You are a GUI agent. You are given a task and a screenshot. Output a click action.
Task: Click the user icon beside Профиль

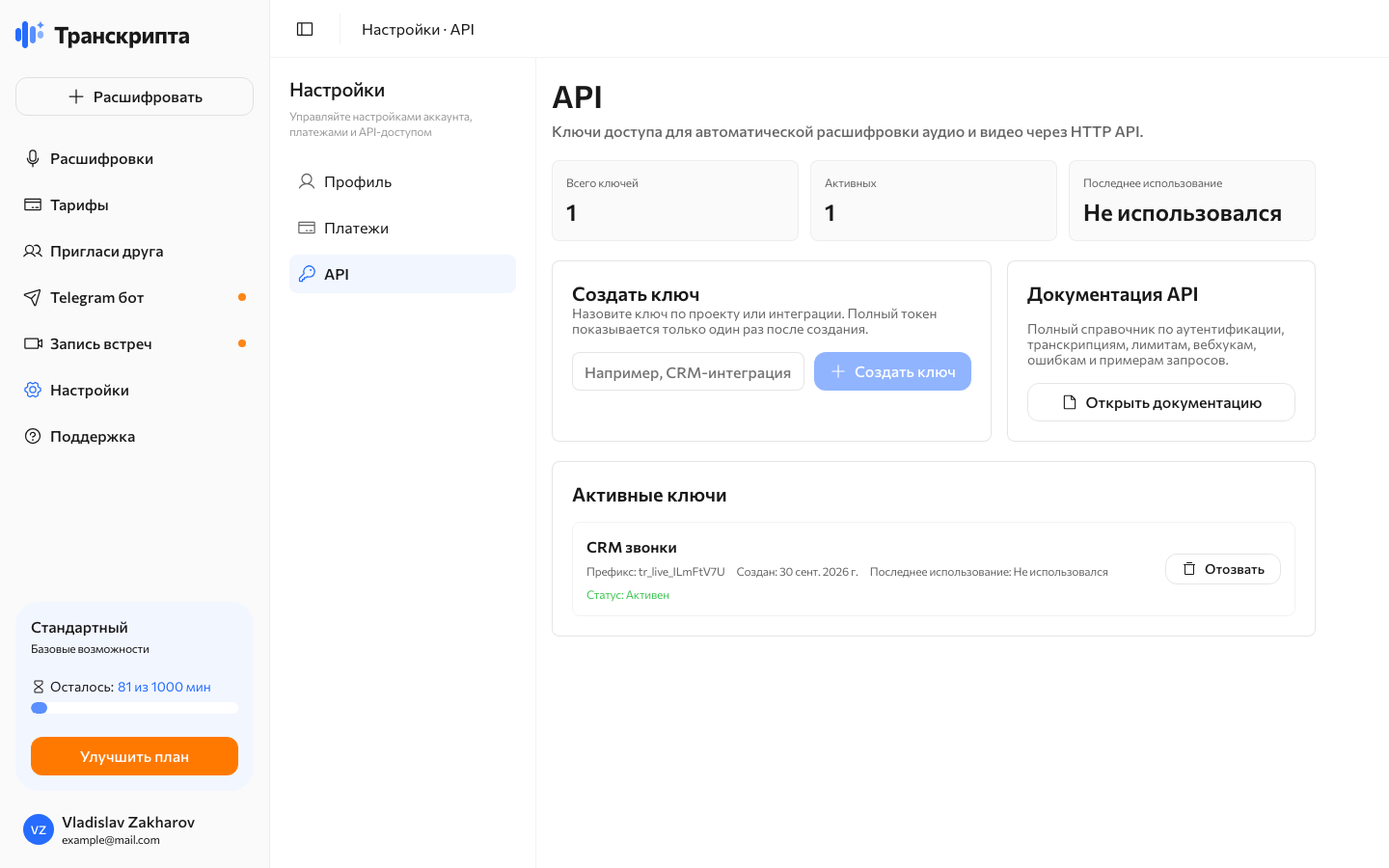(x=307, y=181)
